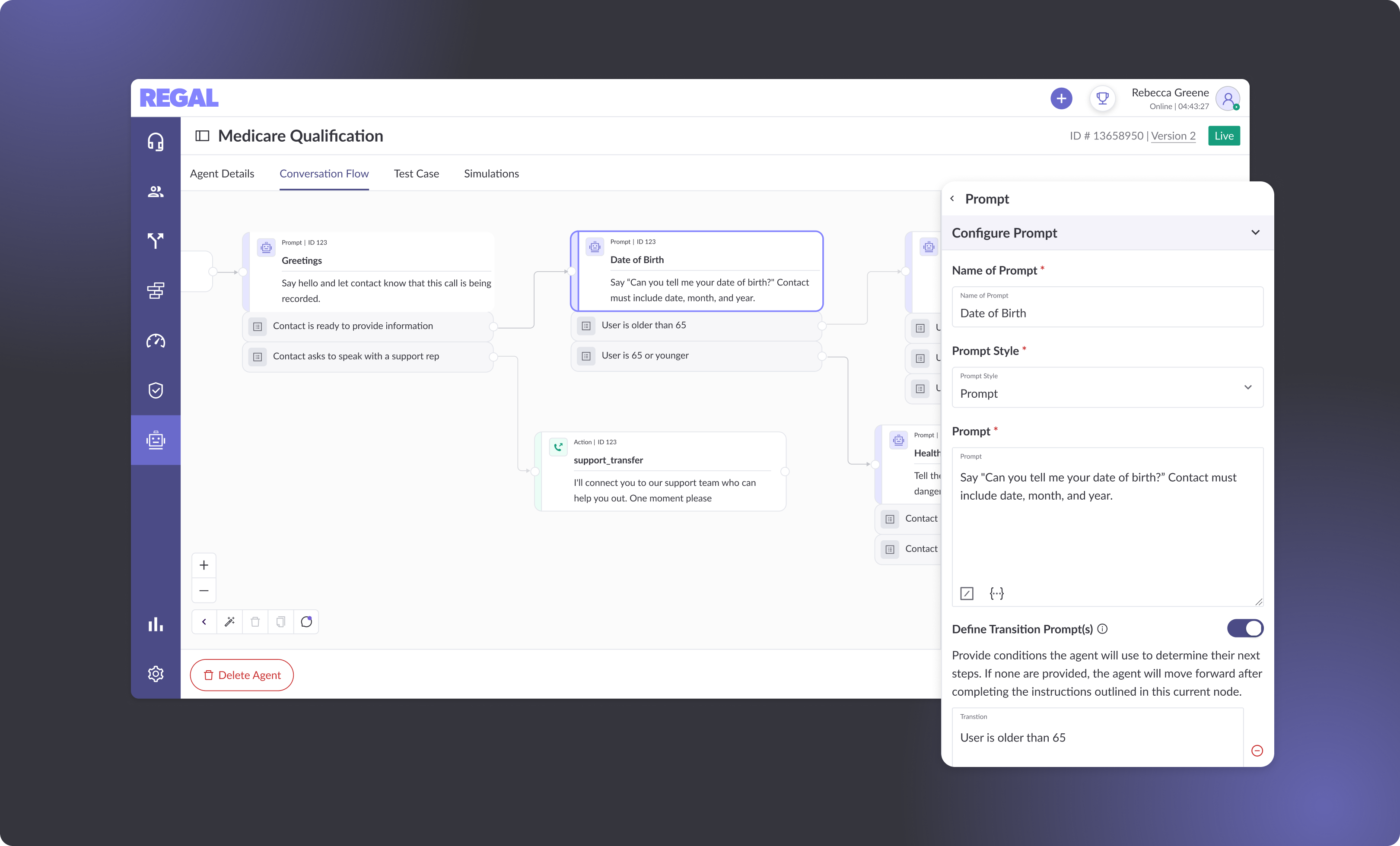Open the headset agent desktop in sidebar

tap(156, 141)
